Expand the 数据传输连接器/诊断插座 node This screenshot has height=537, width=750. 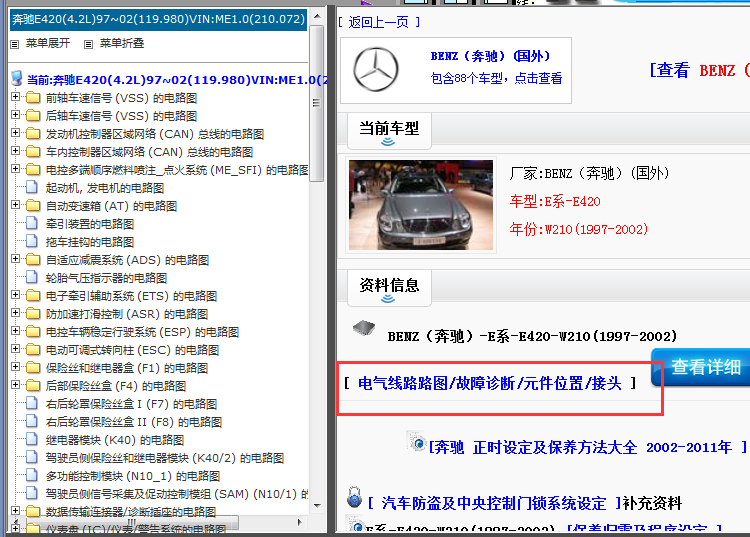click(15, 511)
